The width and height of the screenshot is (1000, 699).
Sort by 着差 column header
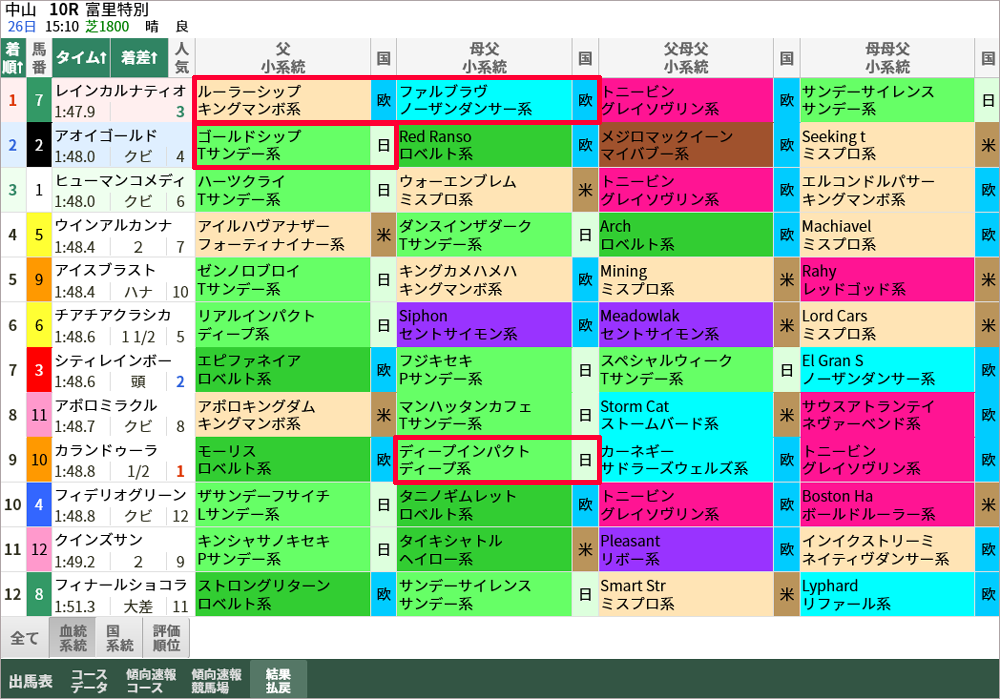pyautogui.click(x=139, y=58)
